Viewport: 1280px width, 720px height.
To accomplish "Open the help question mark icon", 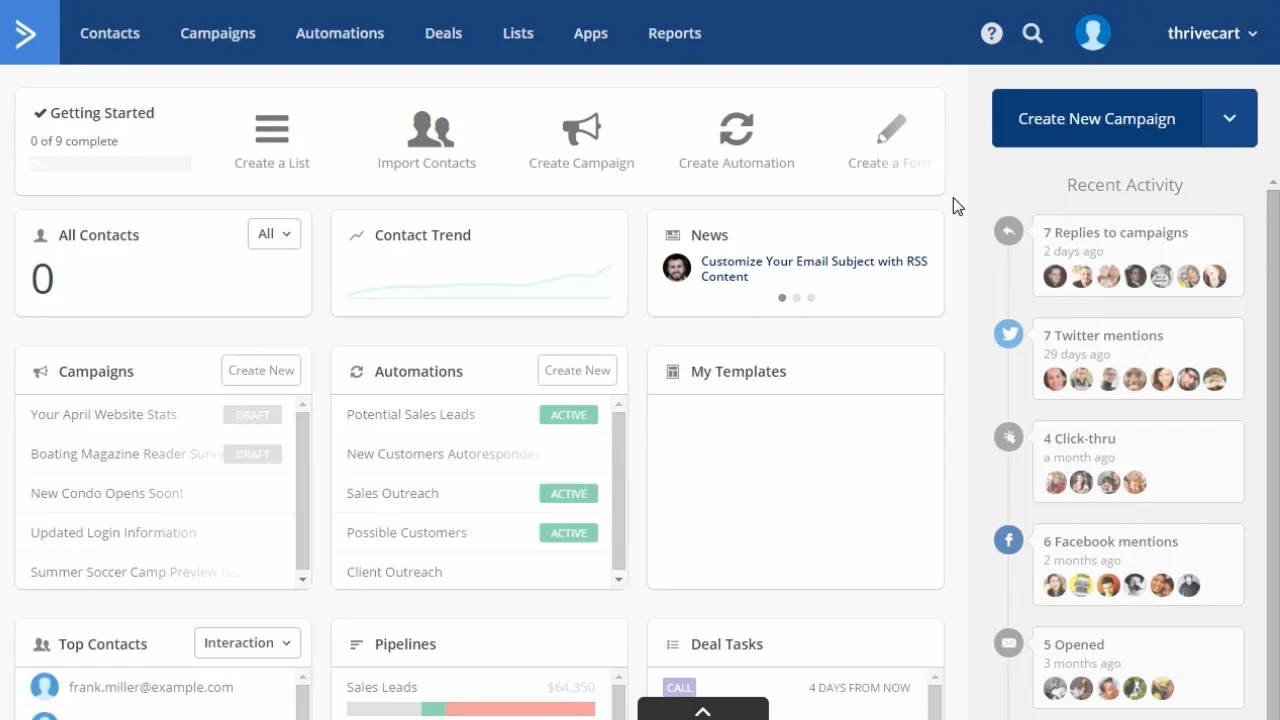I will pos(991,33).
